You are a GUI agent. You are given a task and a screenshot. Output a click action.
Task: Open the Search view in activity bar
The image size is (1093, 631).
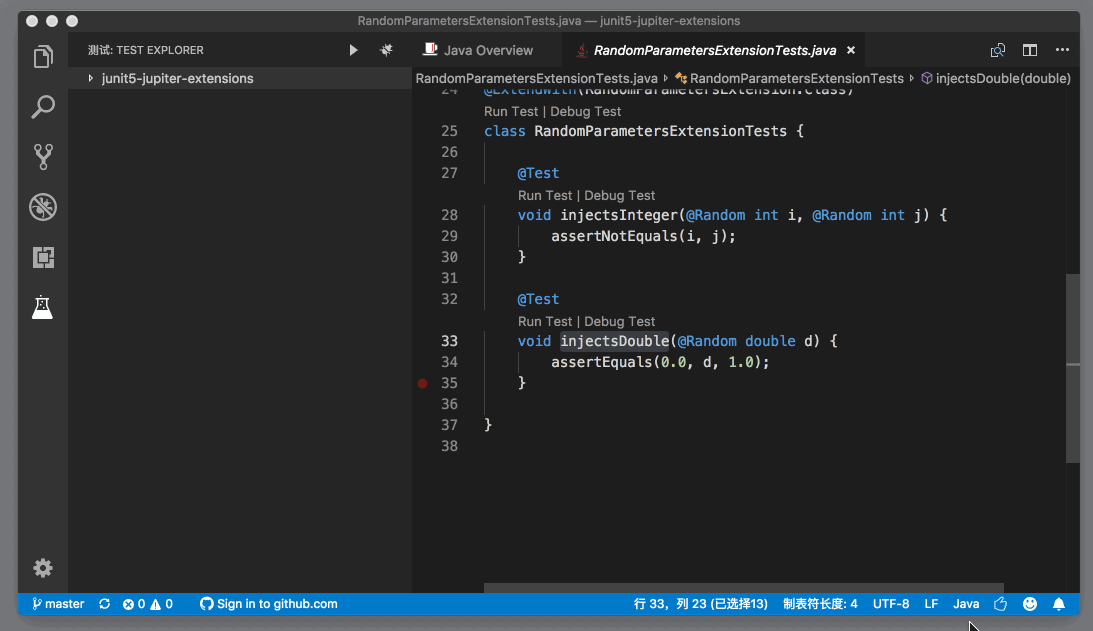(x=43, y=107)
